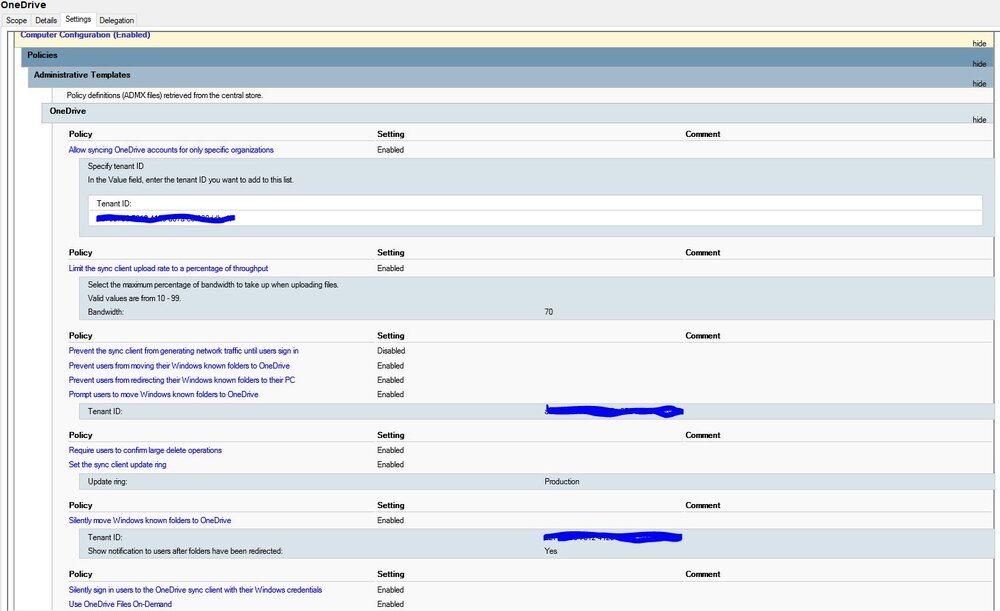The width and height of the screenshot is (1000, 611).
Task: Click the Administrative Templates header
Action: pyautogui.click(x=510, y=77)
